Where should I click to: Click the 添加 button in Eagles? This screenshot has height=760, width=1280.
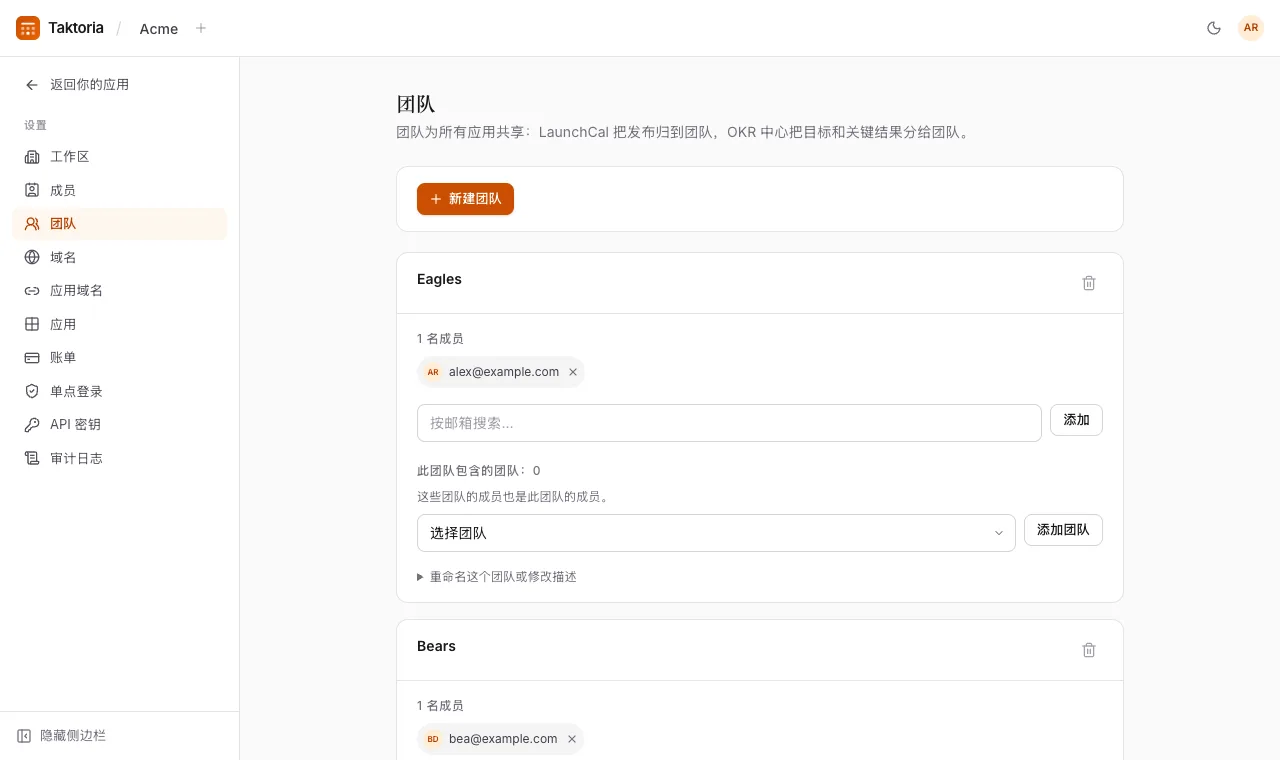click(1076, 420)
